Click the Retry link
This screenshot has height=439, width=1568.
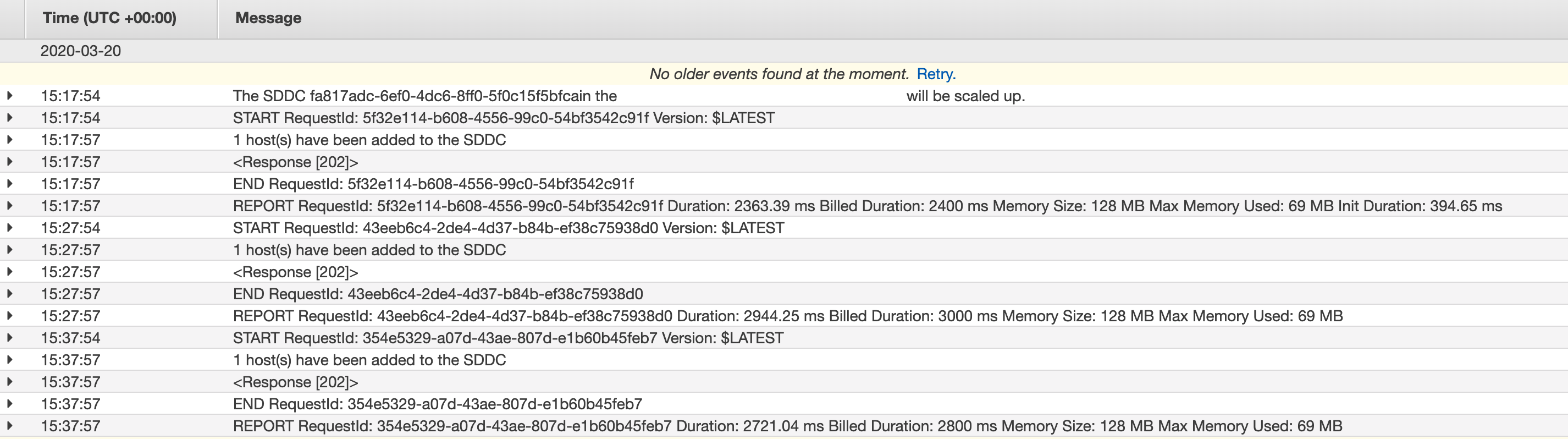[935, 74]
